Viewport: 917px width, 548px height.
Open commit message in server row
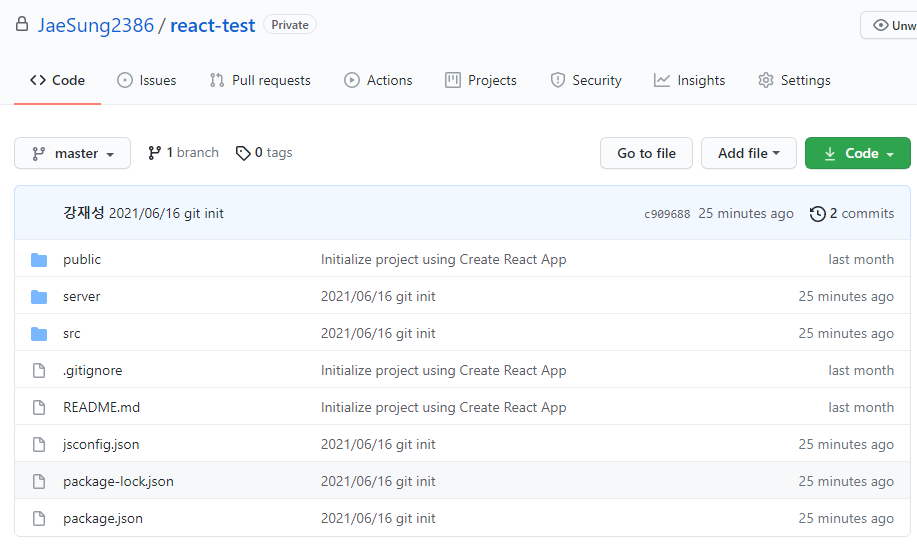click(378, 296)
